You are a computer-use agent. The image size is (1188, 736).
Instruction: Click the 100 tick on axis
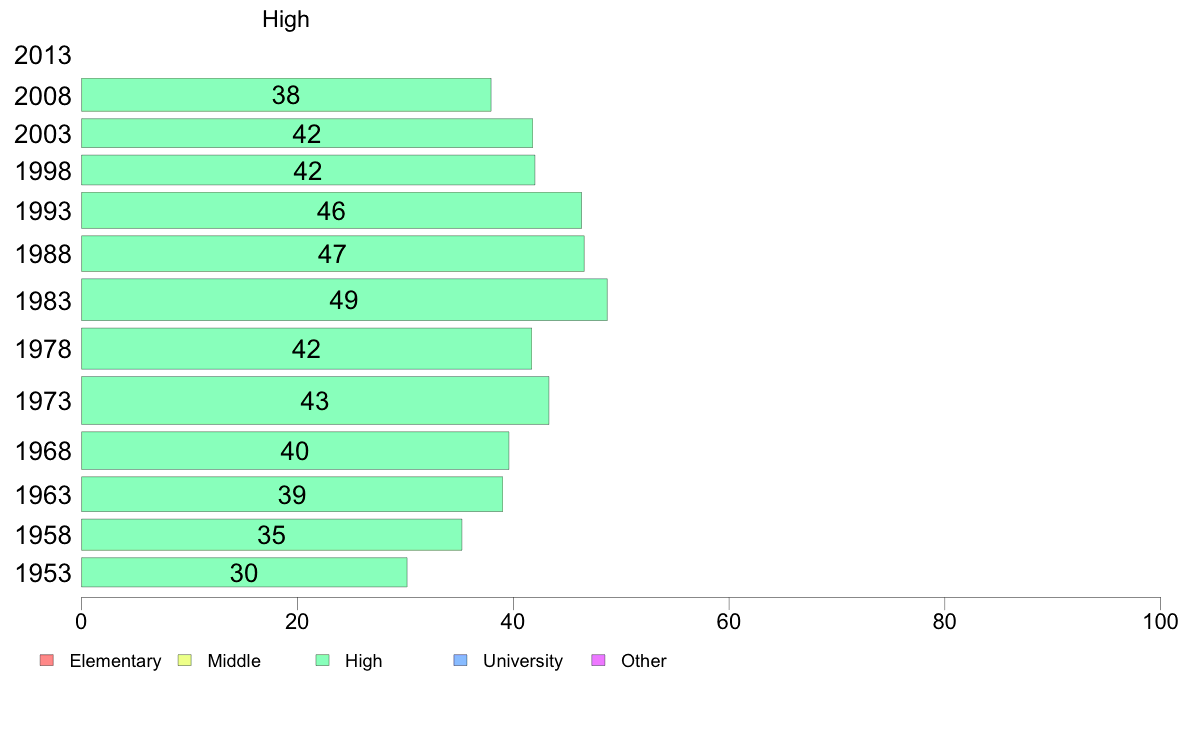(x=1160, y=622)
